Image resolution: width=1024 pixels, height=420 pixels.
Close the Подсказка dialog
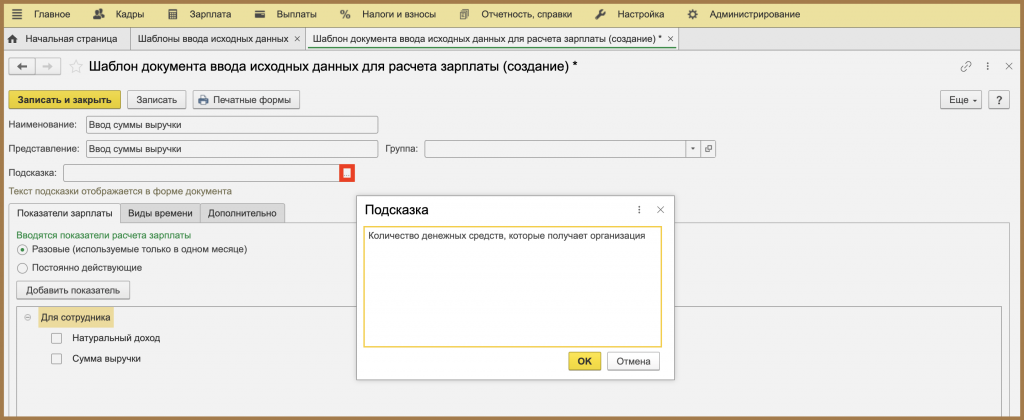coord(660,210)
